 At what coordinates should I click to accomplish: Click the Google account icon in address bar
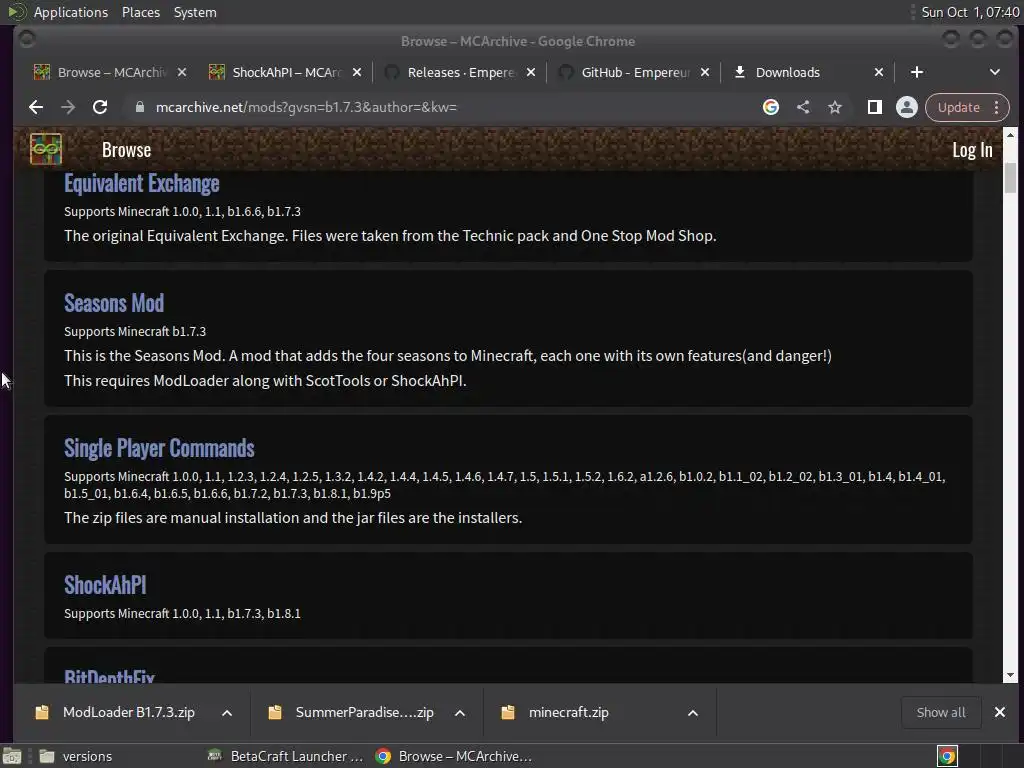point(771,107)
